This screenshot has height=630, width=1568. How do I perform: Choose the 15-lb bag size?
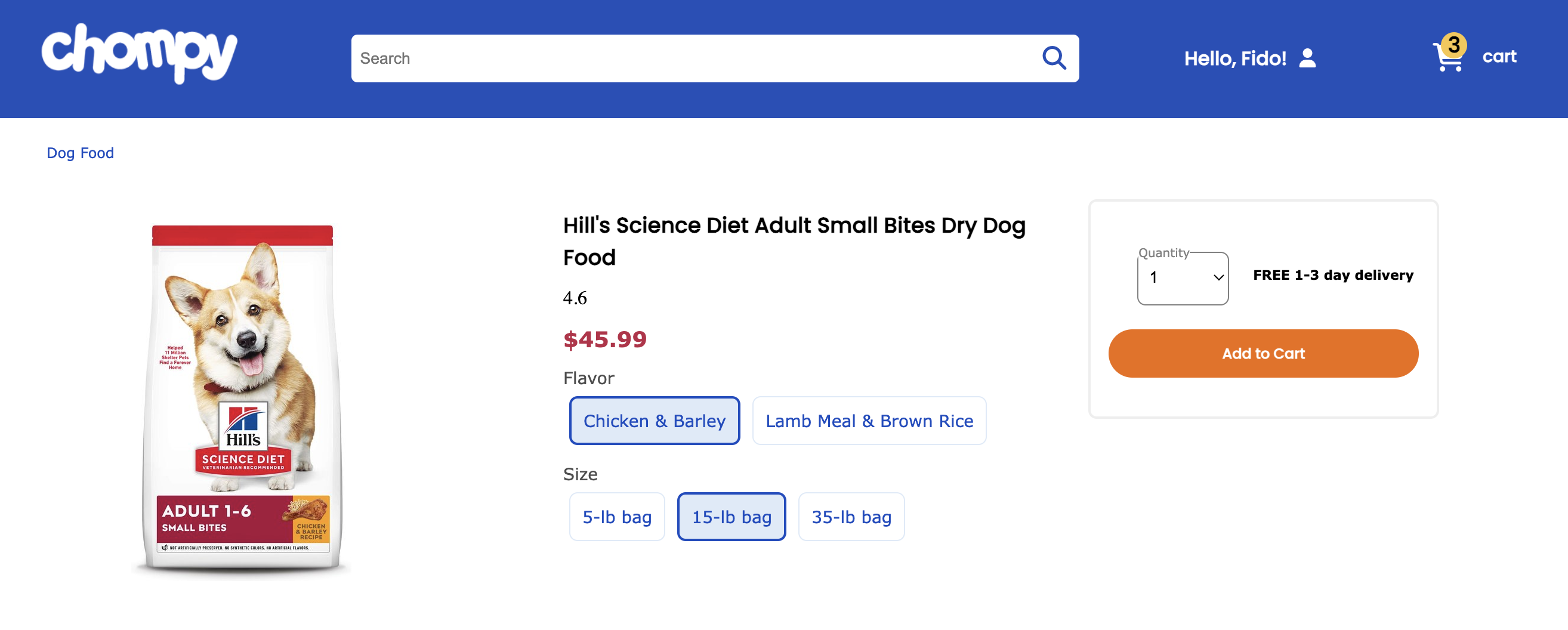(x=731, y=517)
